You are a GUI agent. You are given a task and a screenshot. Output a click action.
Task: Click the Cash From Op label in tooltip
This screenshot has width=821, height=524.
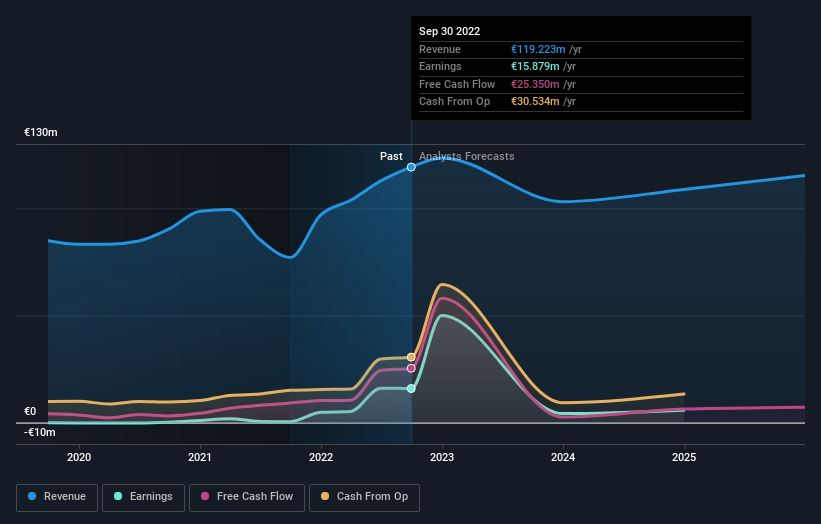coord(454,102)
